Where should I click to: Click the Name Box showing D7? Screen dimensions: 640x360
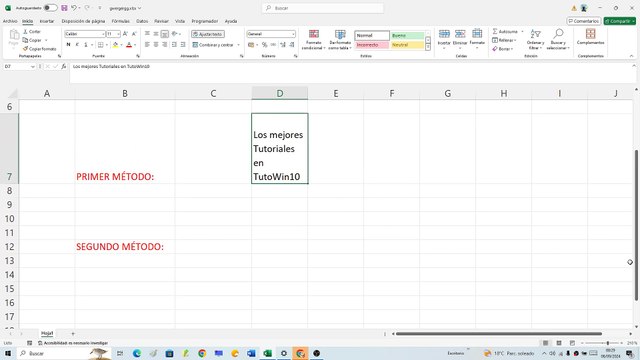click(x=18, y=66)
